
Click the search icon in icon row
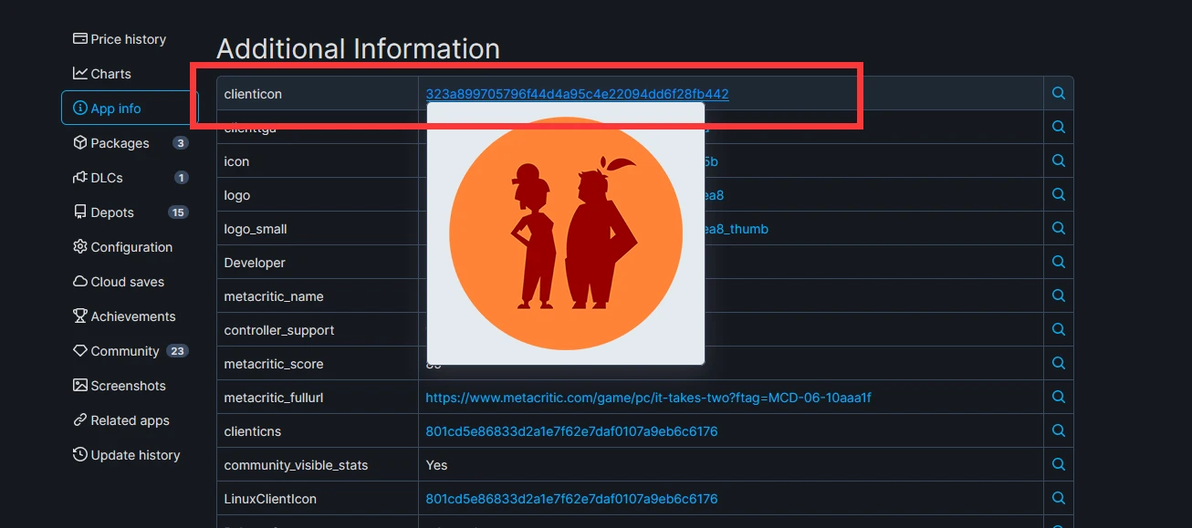pyautogui.click(x=1058, y=160)
